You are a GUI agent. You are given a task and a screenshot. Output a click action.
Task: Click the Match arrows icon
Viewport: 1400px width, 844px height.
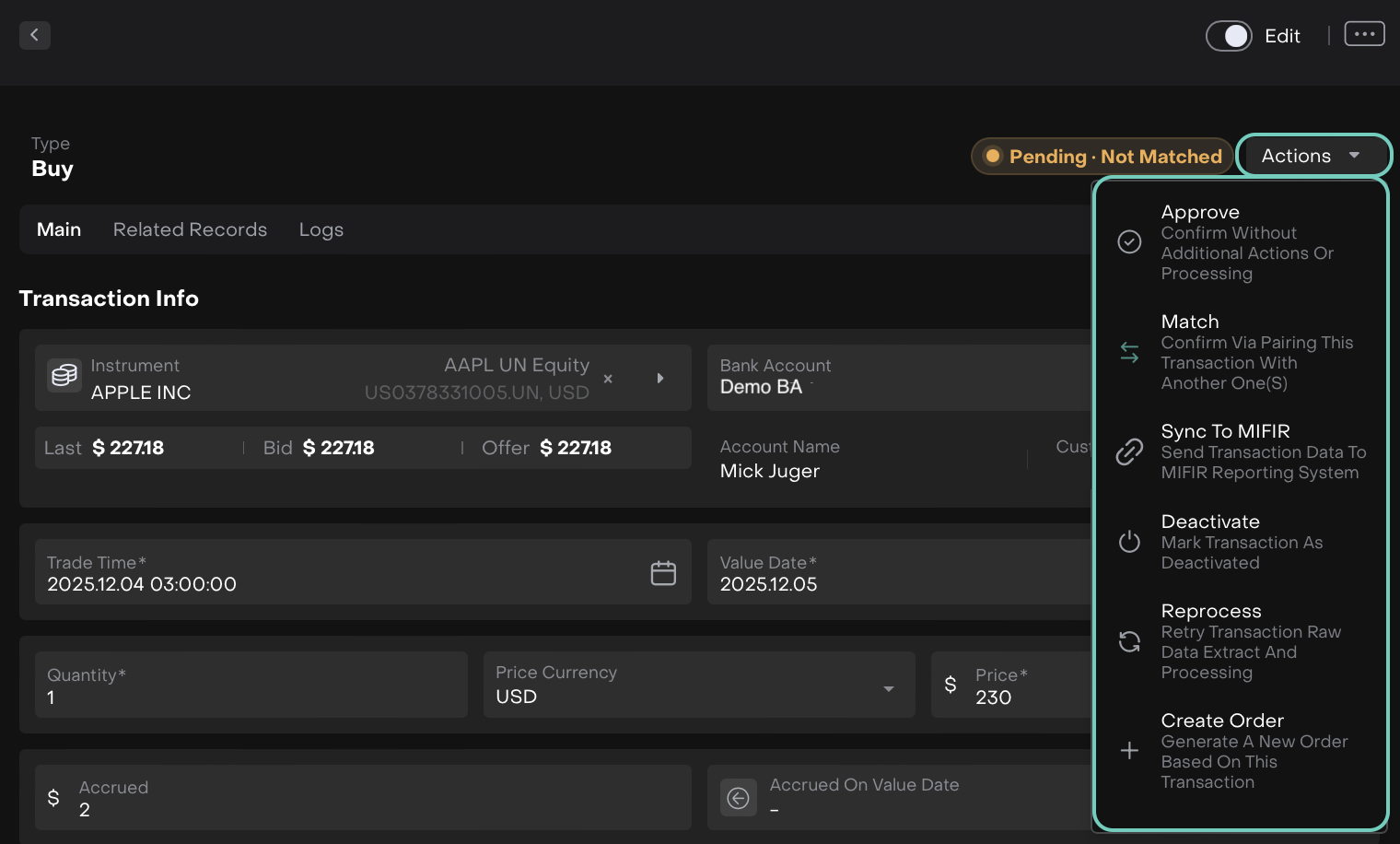[x=1129, y=352]
